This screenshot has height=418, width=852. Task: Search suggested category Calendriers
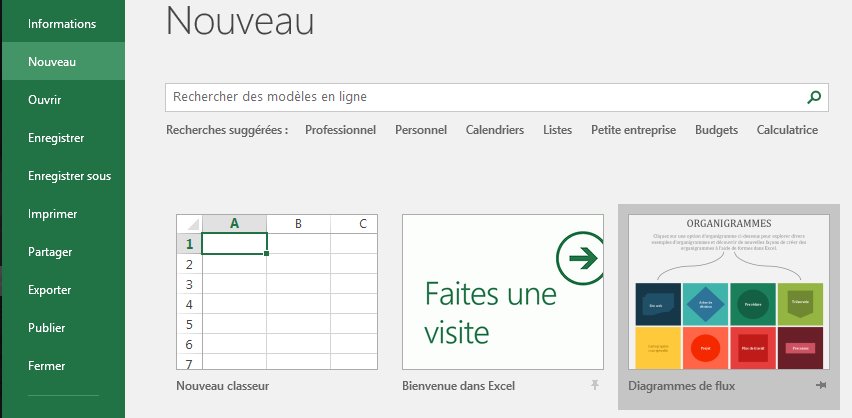[495, 130]
